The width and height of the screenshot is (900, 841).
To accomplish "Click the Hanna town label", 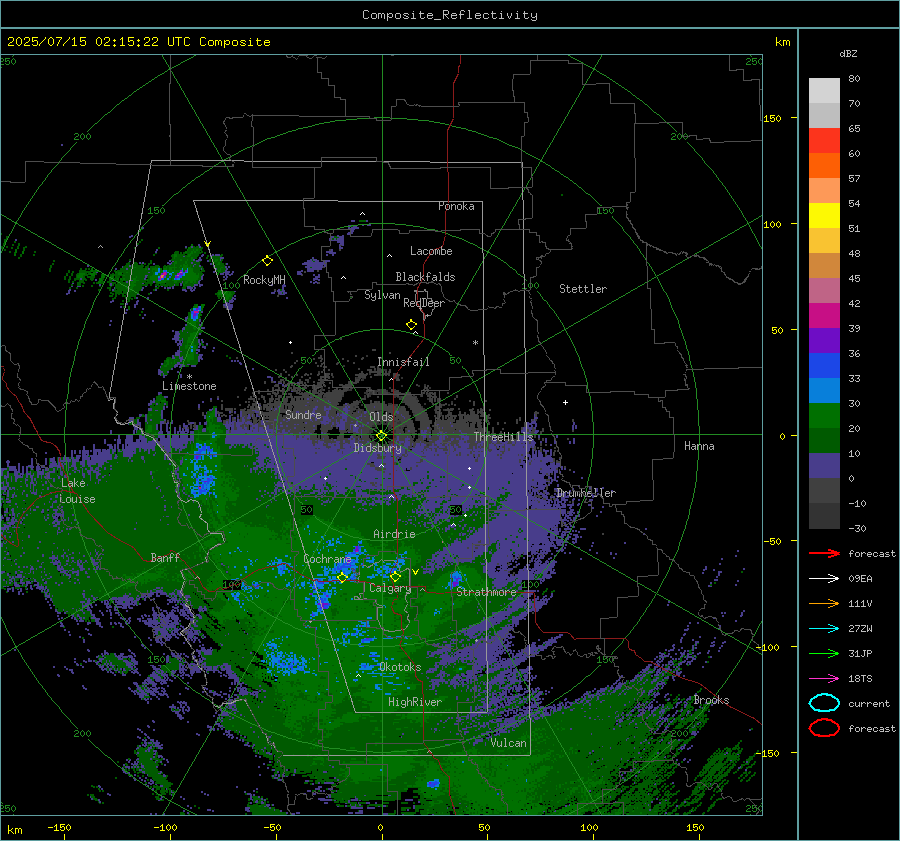I will pos(699,446).
